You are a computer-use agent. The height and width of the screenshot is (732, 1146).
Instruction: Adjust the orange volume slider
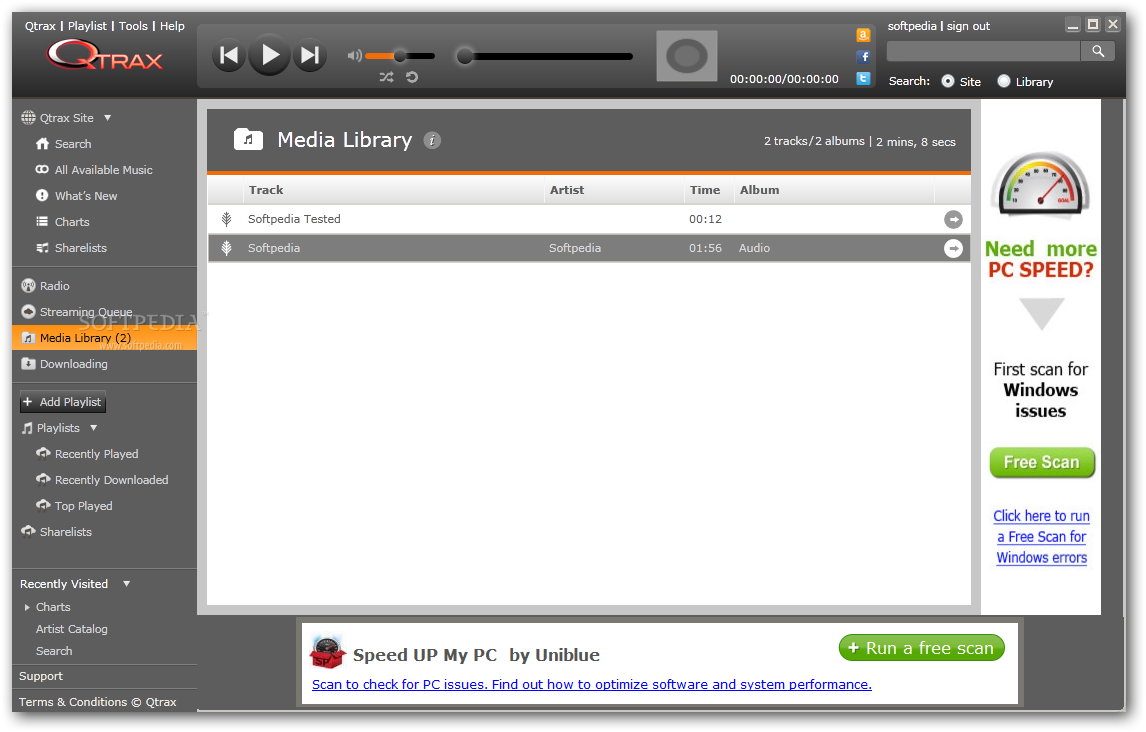coord(400,56)
